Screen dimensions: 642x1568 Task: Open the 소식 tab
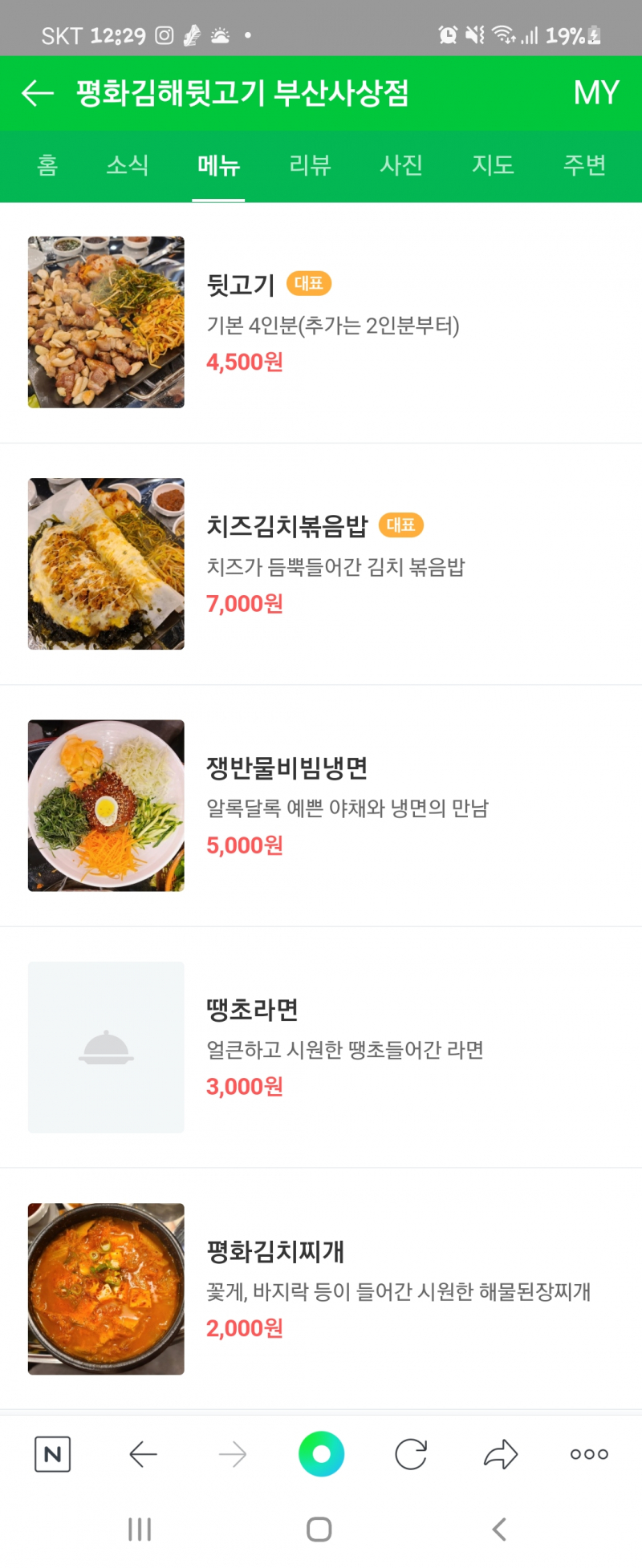128,165
